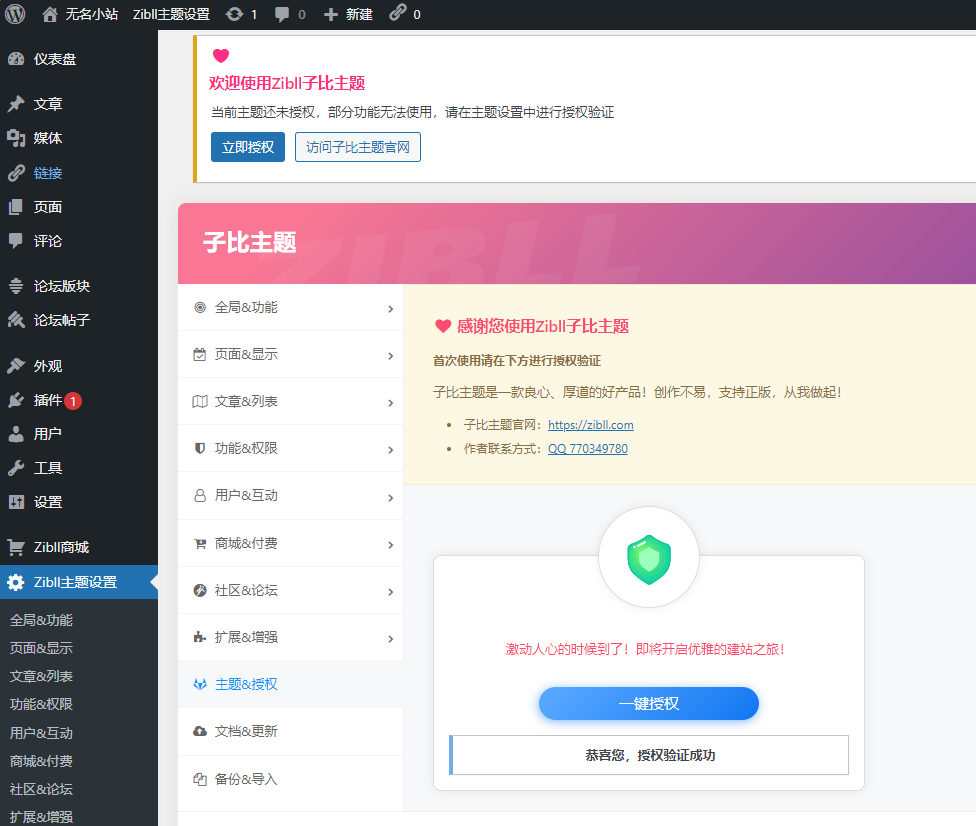Click the 工具 wrench icon
This screenshot has width=976, height=826.
(16, 468)
